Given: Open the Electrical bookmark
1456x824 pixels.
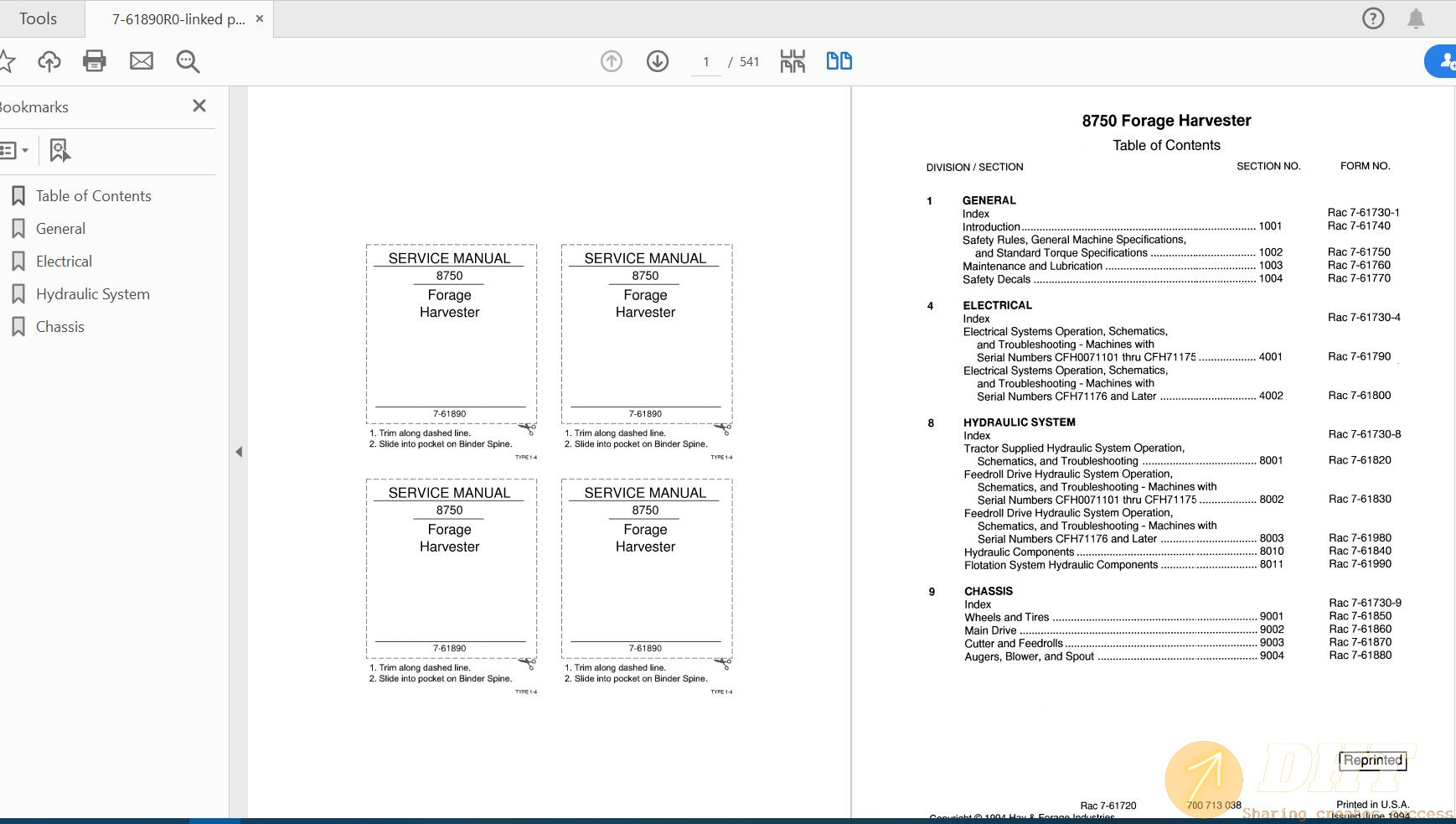Looking at the screenshot, I should pyautogui.click(x=64, y=262).
